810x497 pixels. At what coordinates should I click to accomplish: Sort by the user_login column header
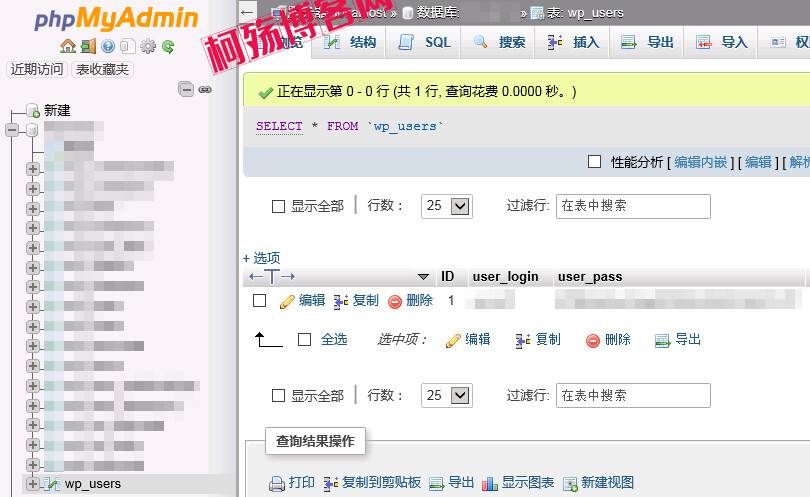click(505, 277)
